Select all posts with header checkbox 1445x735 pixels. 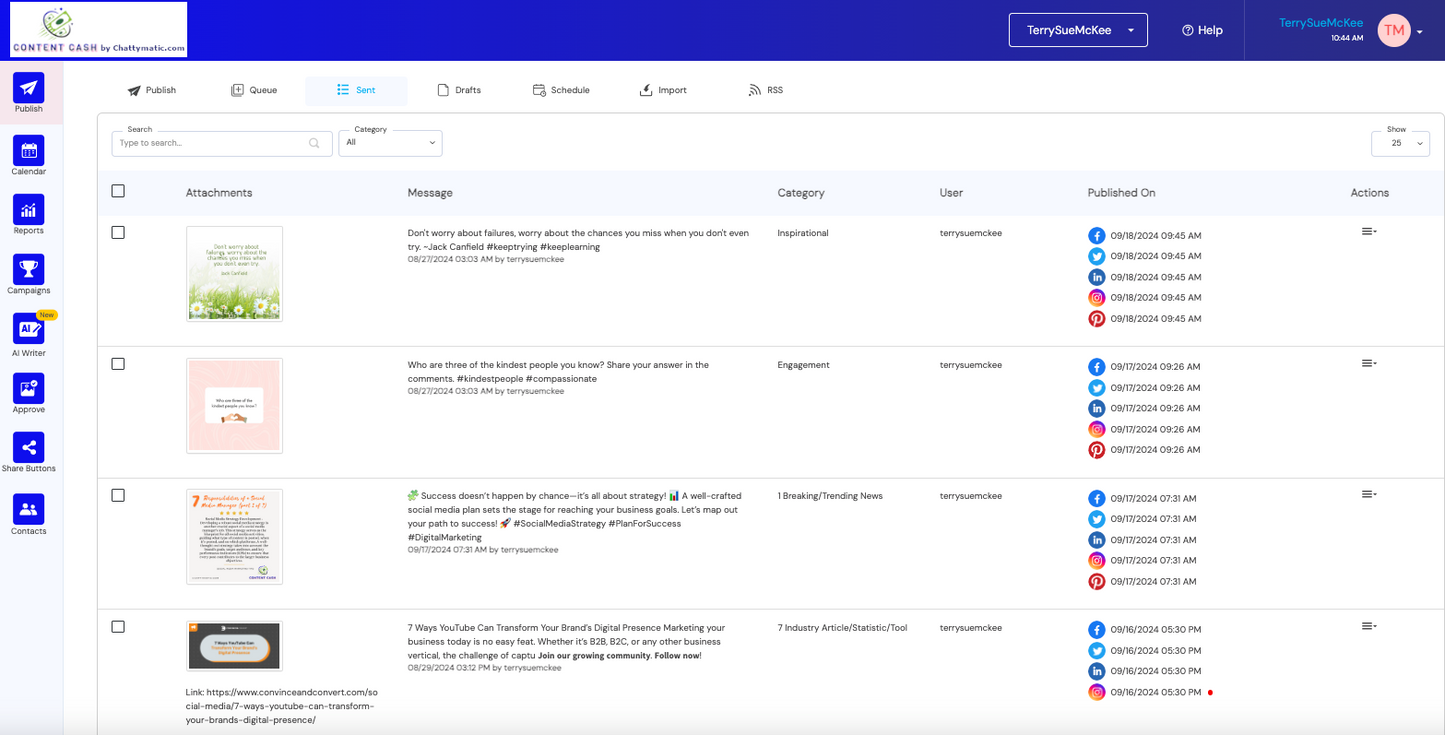click(x=118, y=191)
